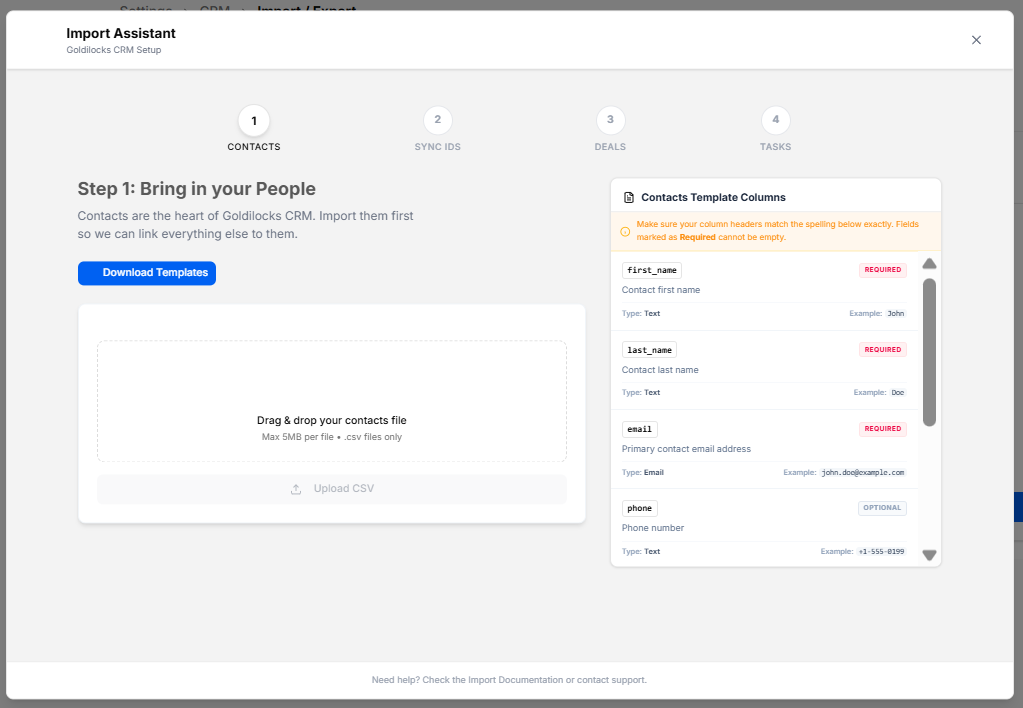
Task: Click the contact support link
Action: pyautogui.click(x=611, y=680)
